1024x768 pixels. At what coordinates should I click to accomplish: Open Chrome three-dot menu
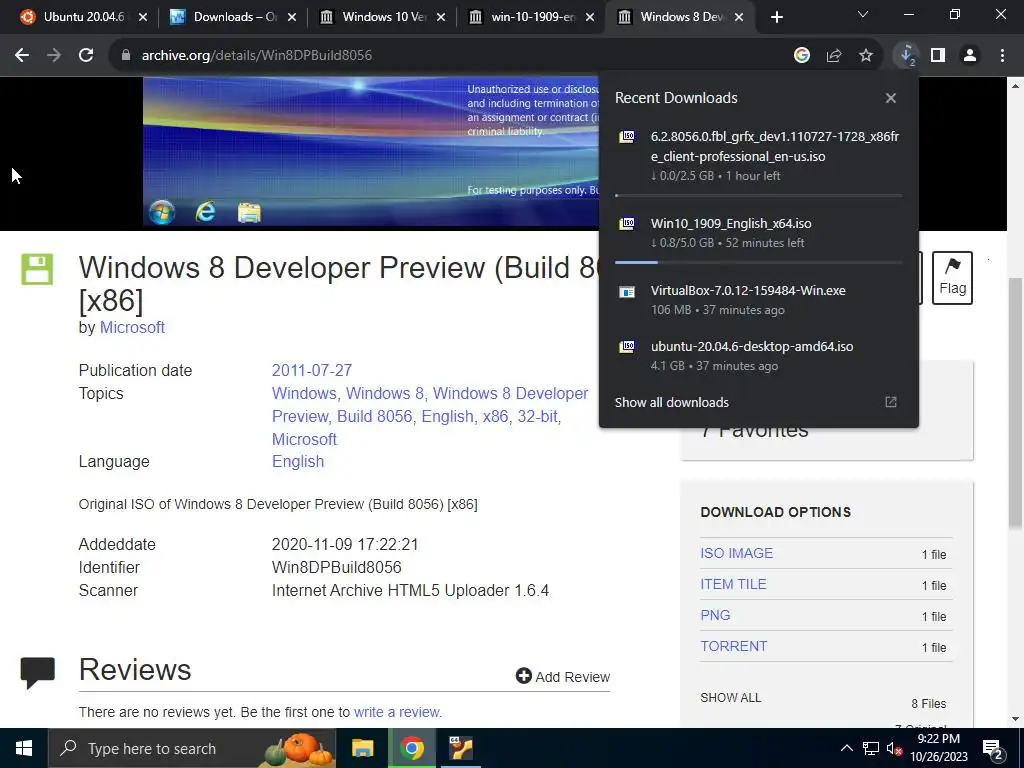tap(1002, 56)
